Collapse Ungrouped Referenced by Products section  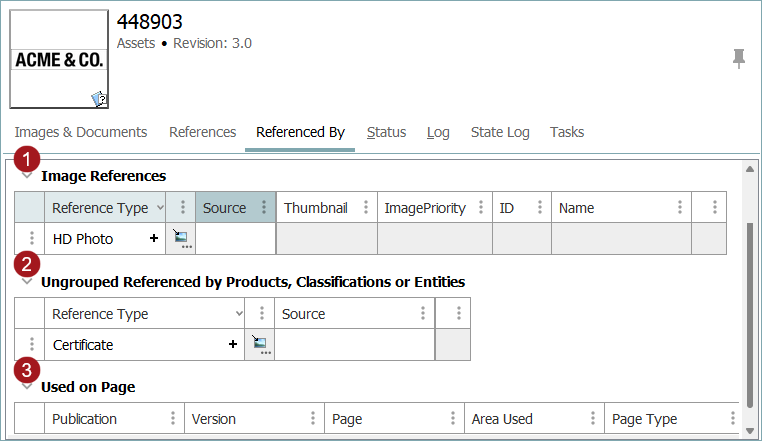[27, 282]
